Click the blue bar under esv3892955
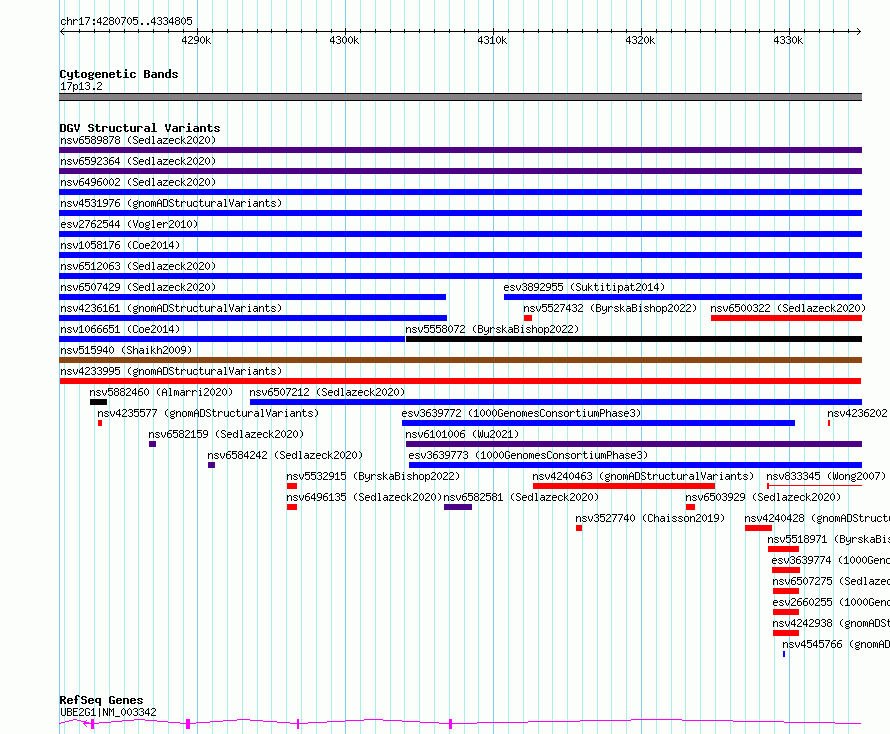The height and width of the screenshot is (734, 890). point(683,297)
